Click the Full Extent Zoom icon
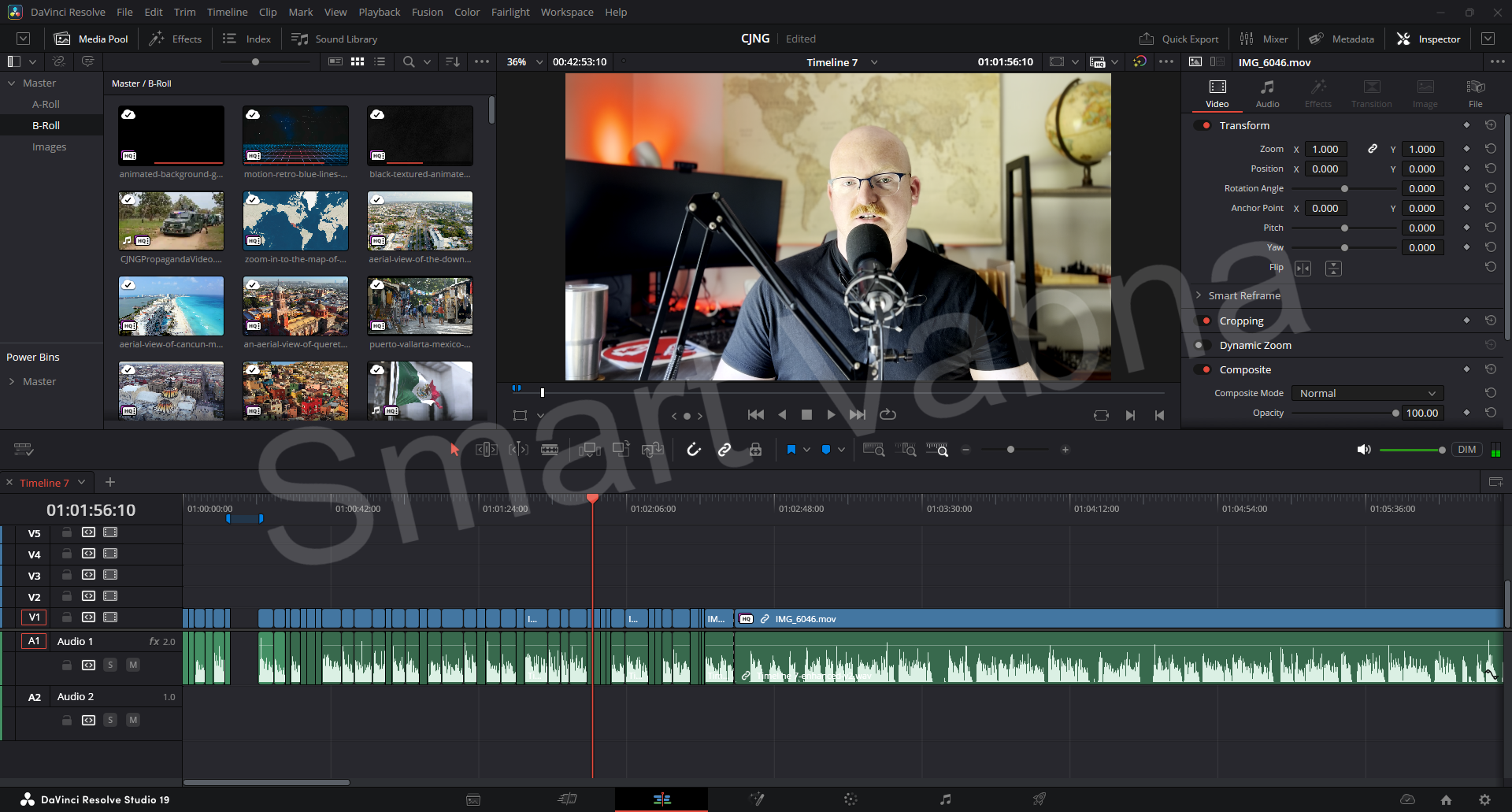 [x=874, y=450]
